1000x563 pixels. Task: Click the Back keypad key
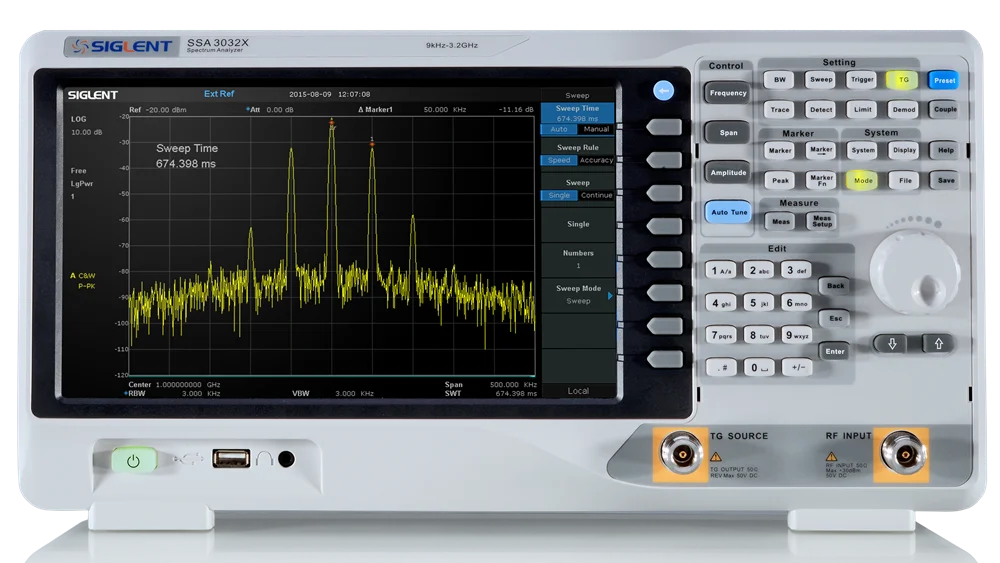point(835,286)
